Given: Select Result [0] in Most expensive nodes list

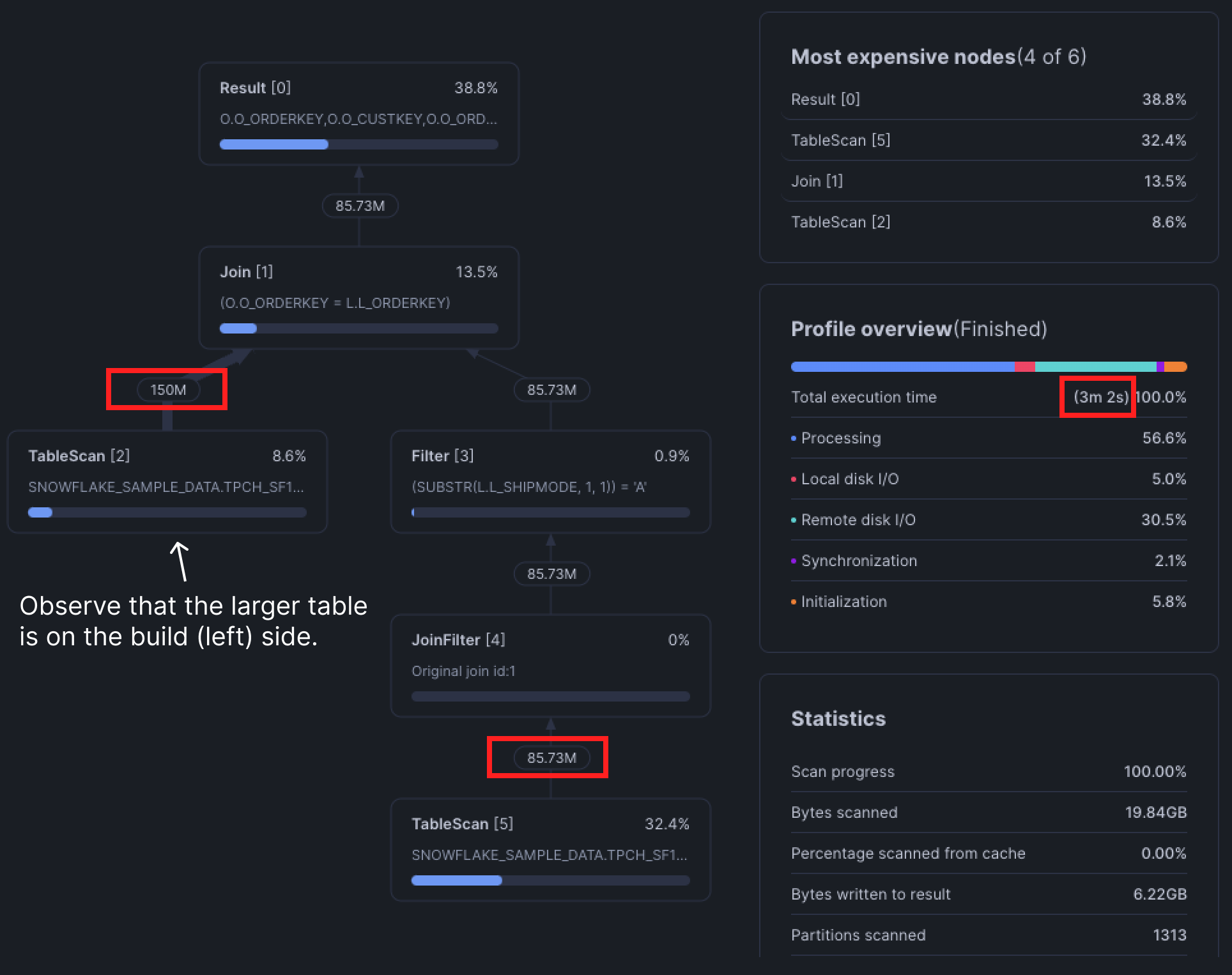Looking at the screenshot, I should tap(988, 100).
